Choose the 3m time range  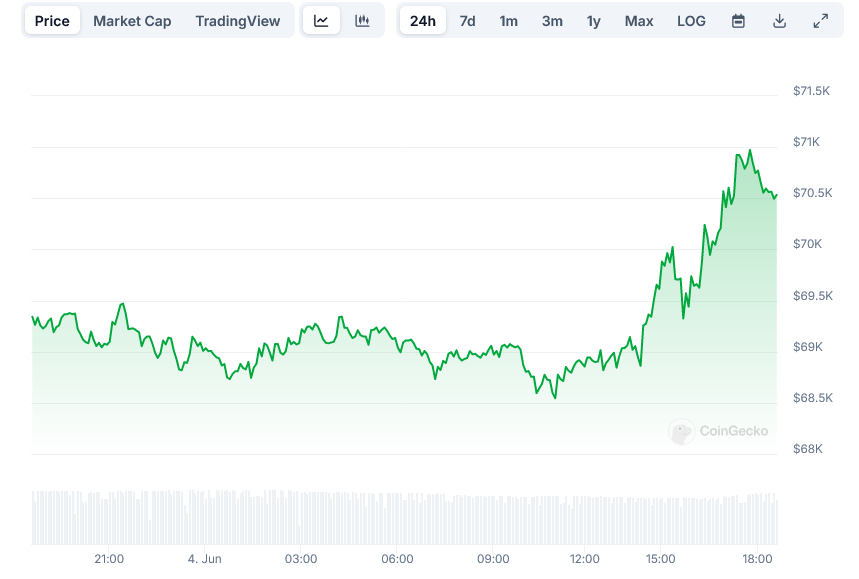552,21
